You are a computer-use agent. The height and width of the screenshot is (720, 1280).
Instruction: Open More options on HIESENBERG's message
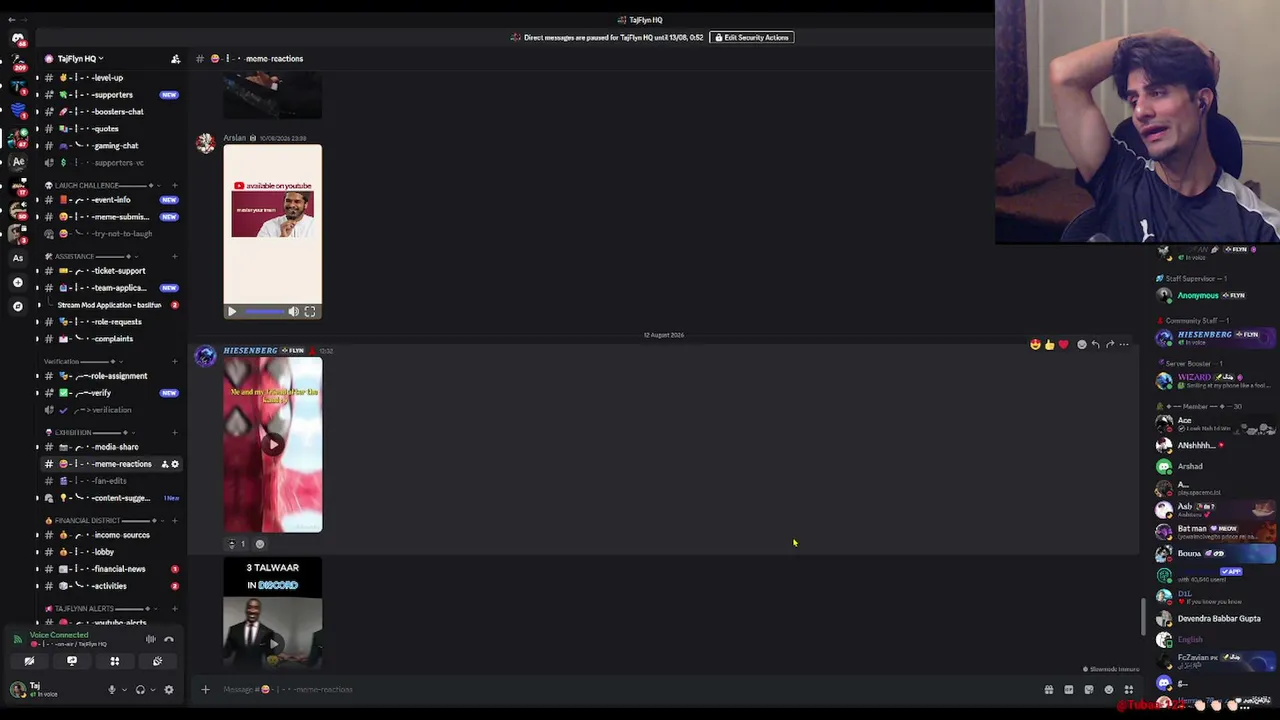pyautogui.click(x=1124, y=345)
